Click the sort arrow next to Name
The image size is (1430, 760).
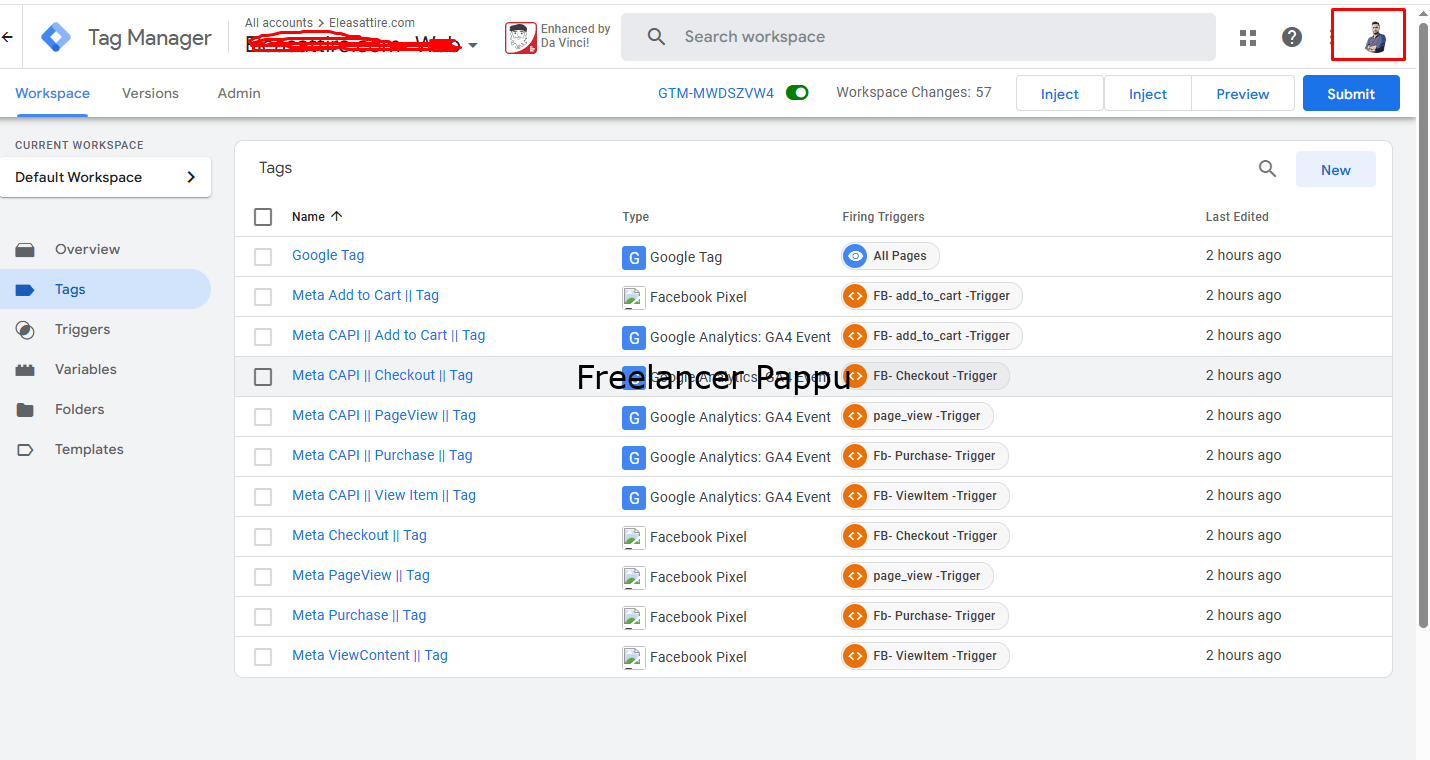pyautogui.click(x=336, y=216)
